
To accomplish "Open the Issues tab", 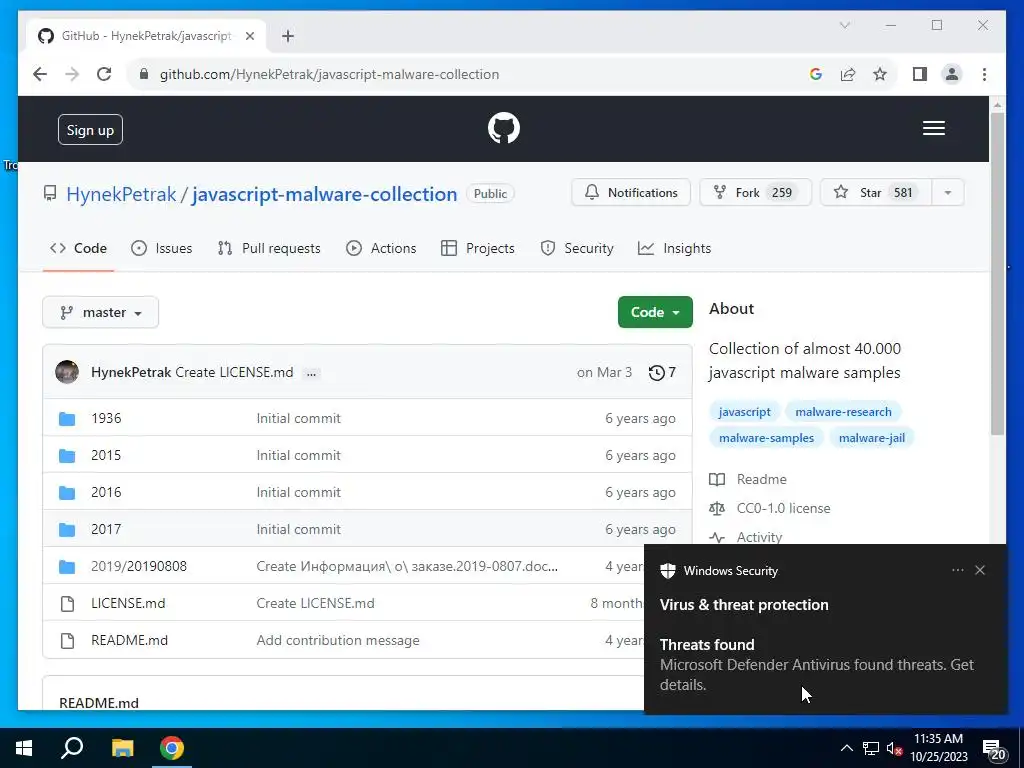I will click(x=161, y=248).
